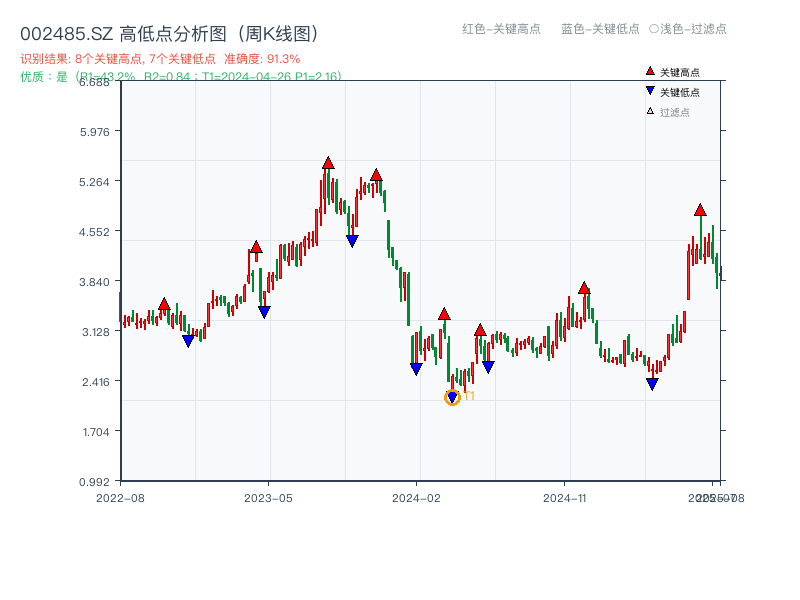Click the 2022-08 x-axis label
800x600 pixels.
pos(120,498)
